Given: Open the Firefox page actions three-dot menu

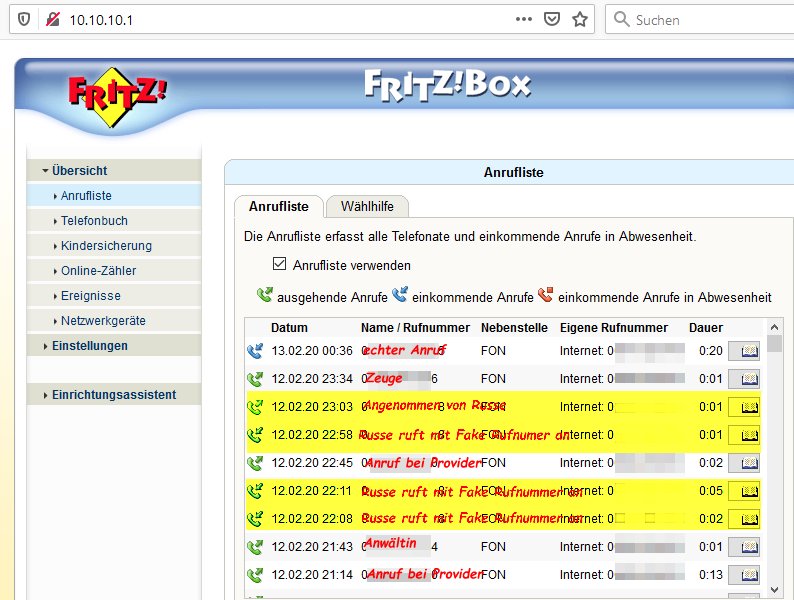Looking at the screenshot, I should click(524, 19).
